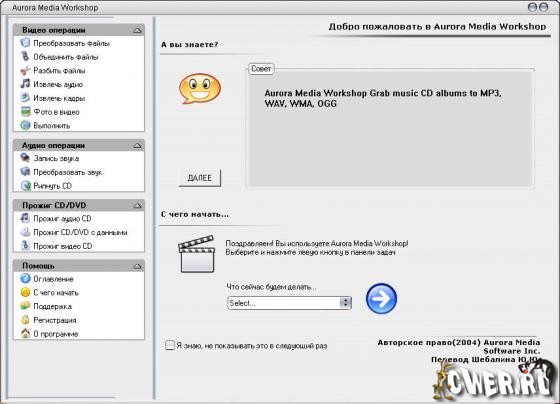Image resolution: width=560 pixels, height=404 pixels.
Task: Collapse the Помощь panel
Action: click(x=137, y=266)
